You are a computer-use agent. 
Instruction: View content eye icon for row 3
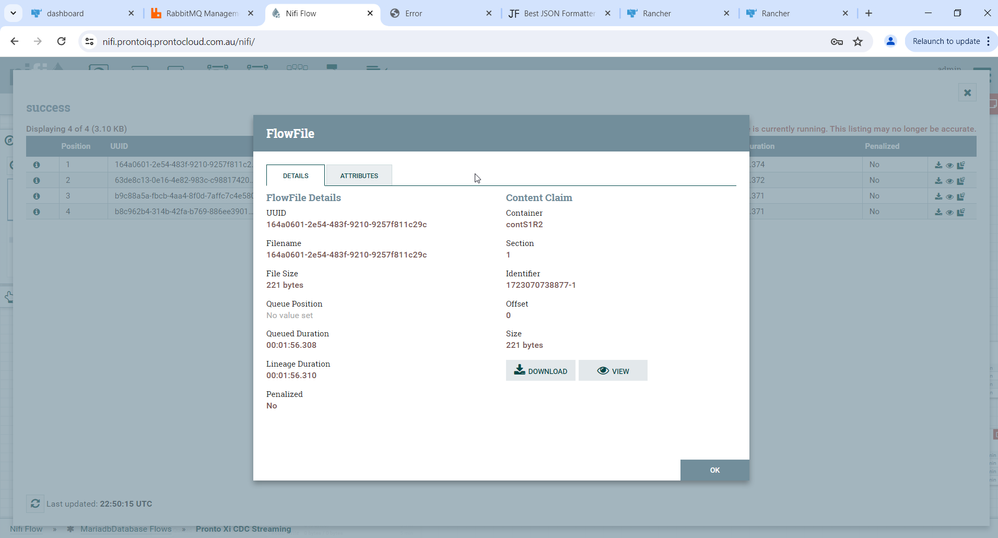click(x=950, y=196)
